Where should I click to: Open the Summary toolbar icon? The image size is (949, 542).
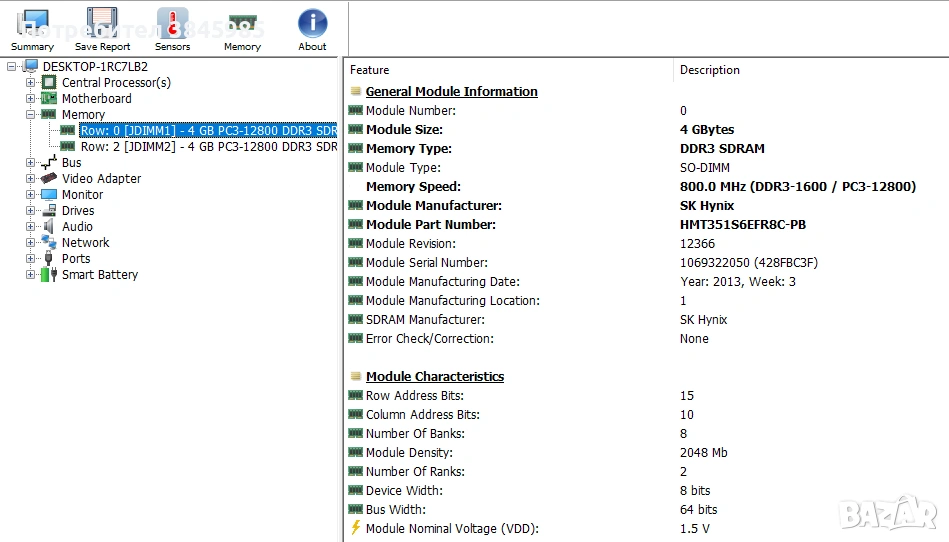pos(32,28)
